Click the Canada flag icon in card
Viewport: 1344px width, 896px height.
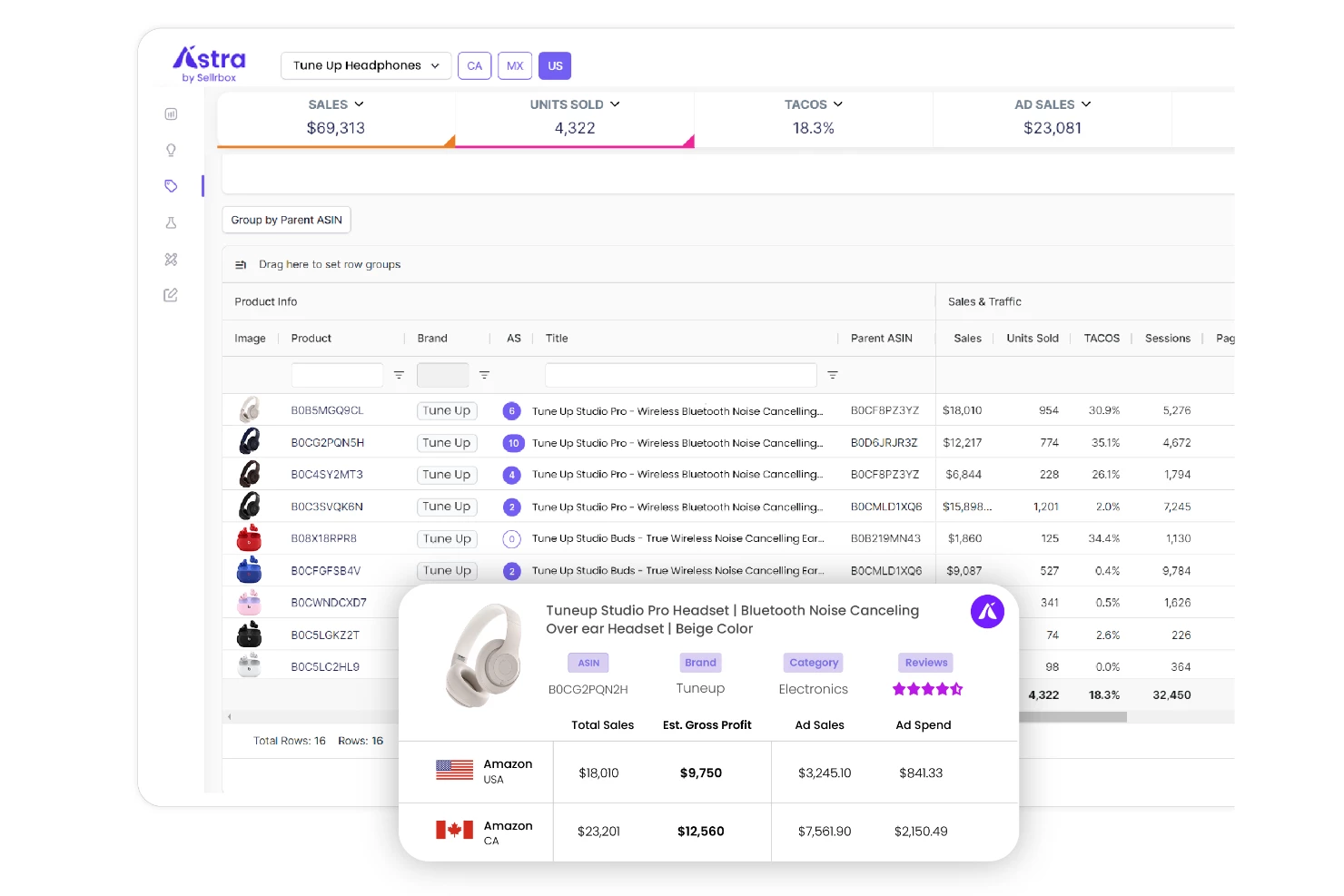pyautogui.click(x=454, y=830)
